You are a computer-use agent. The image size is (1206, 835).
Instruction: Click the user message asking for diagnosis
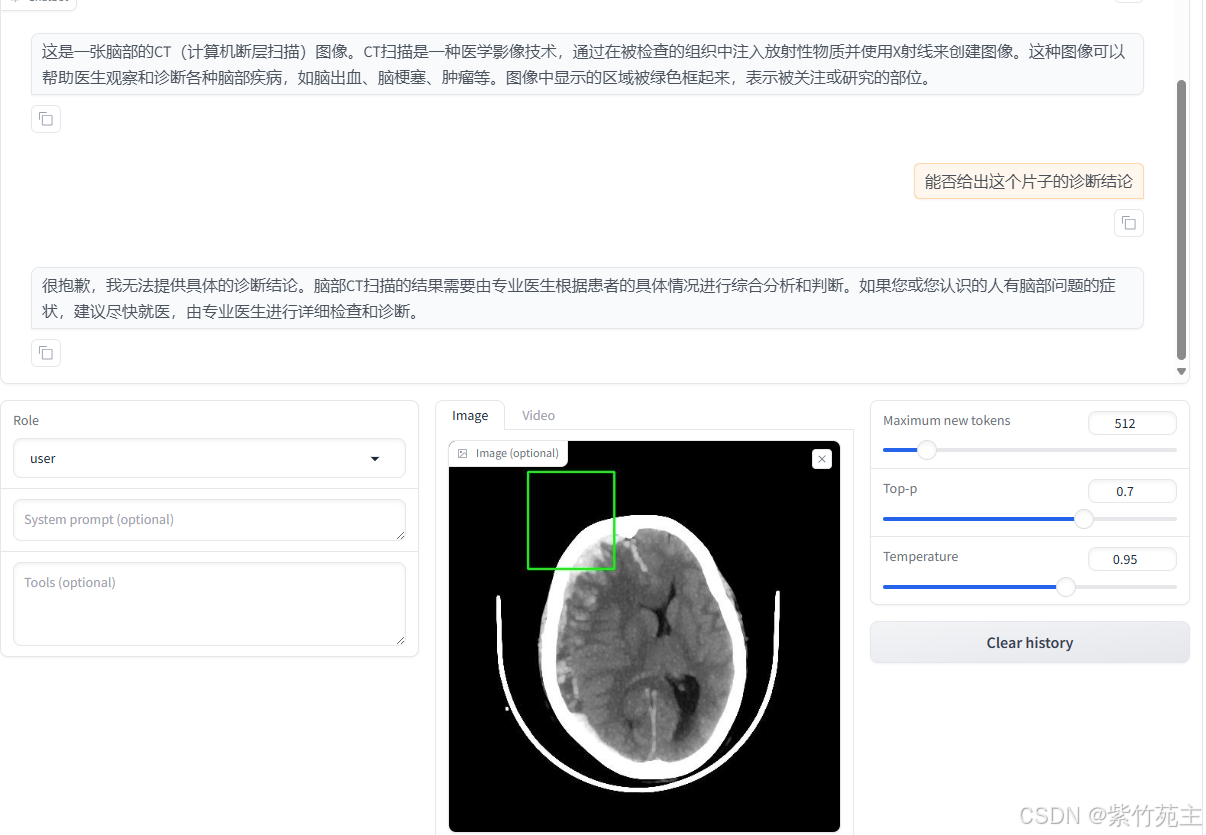1028,182
